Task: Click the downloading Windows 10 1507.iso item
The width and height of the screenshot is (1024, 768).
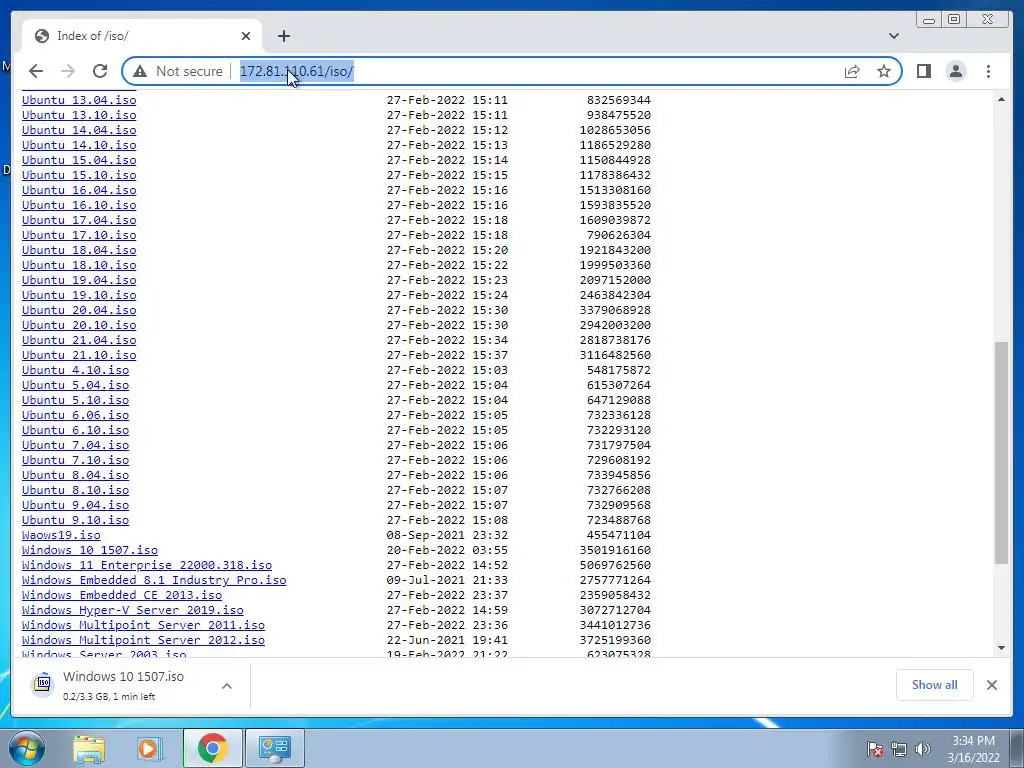Action: 123,686
